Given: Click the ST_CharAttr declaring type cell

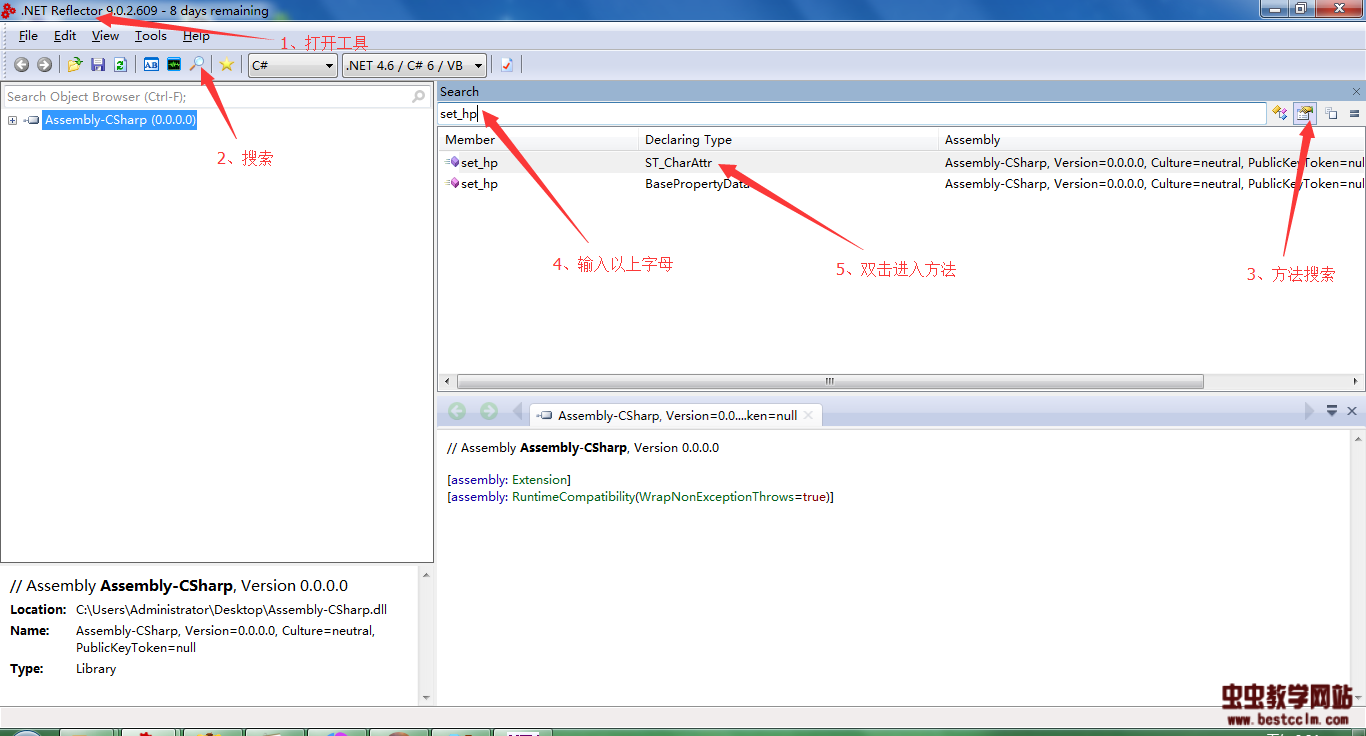Looking at the screenshot, I should click(x=678, y=162).
